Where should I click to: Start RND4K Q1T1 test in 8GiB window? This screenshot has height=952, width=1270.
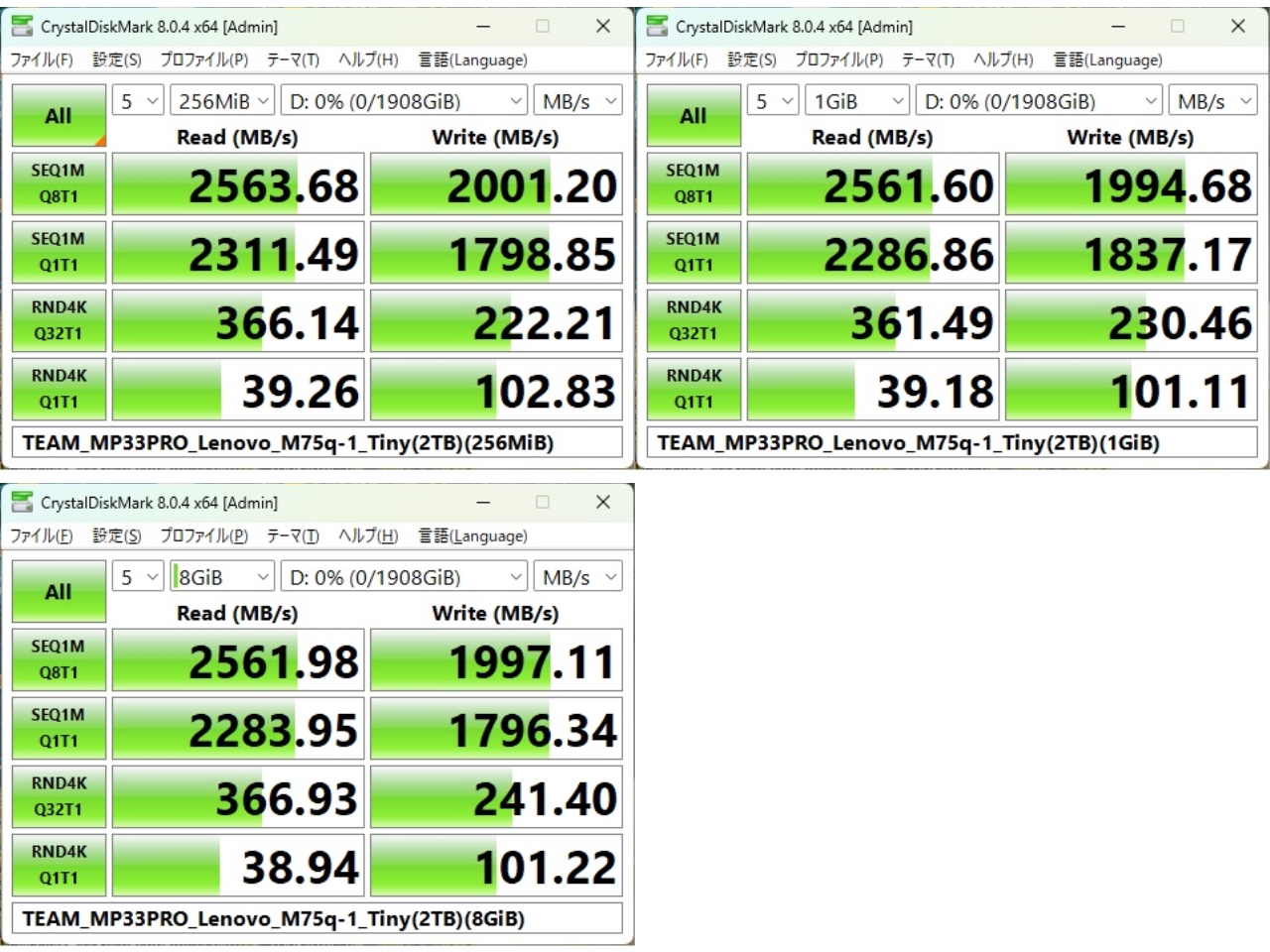[59, 865]
